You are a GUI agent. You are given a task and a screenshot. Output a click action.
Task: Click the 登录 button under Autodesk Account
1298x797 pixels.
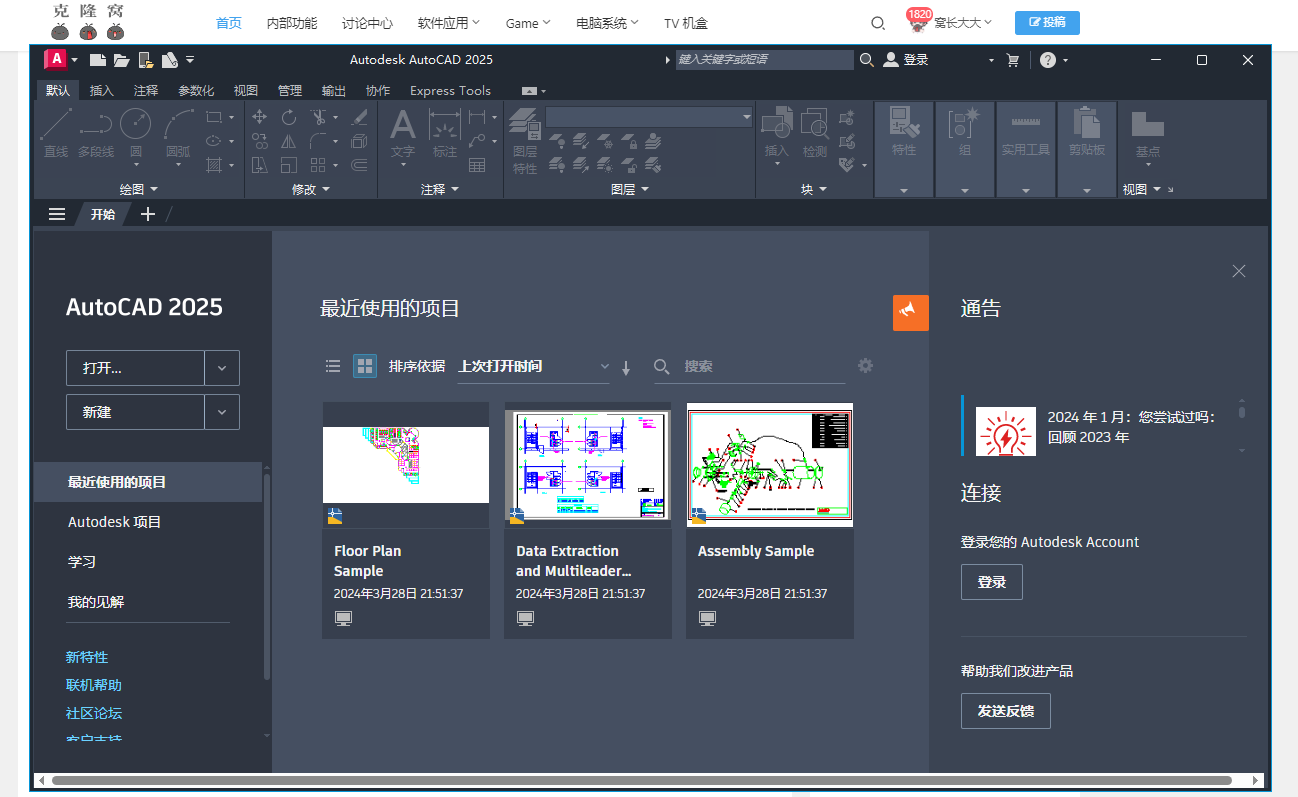tap(992, 582)
